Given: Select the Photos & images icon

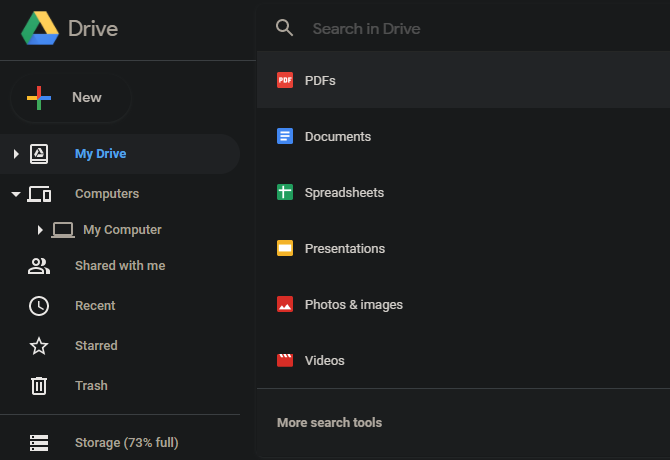Looking at the screenshot, I should click(285, 304).
